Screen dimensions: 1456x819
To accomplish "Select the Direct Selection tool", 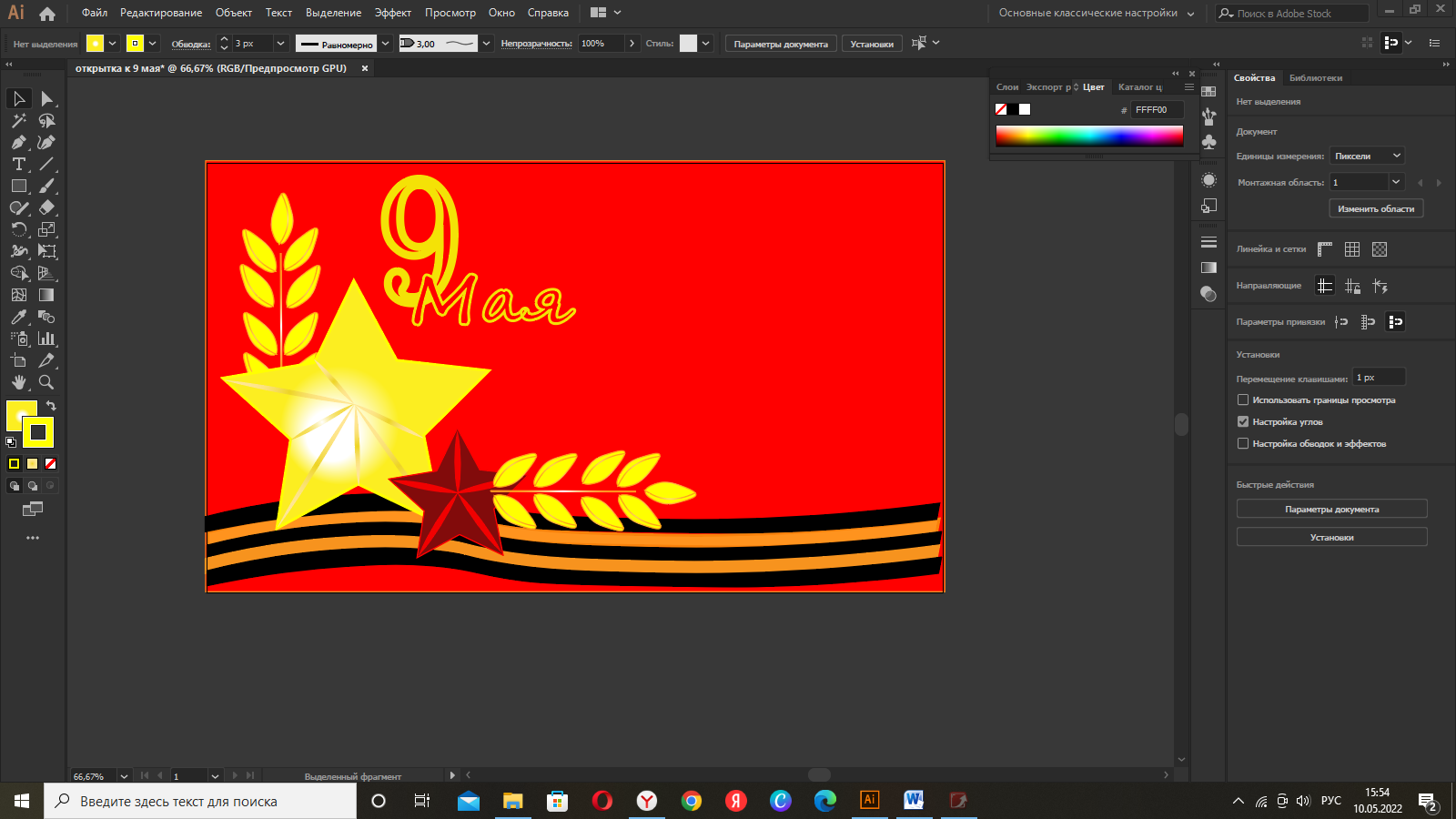I will click(x=46, y=98).
